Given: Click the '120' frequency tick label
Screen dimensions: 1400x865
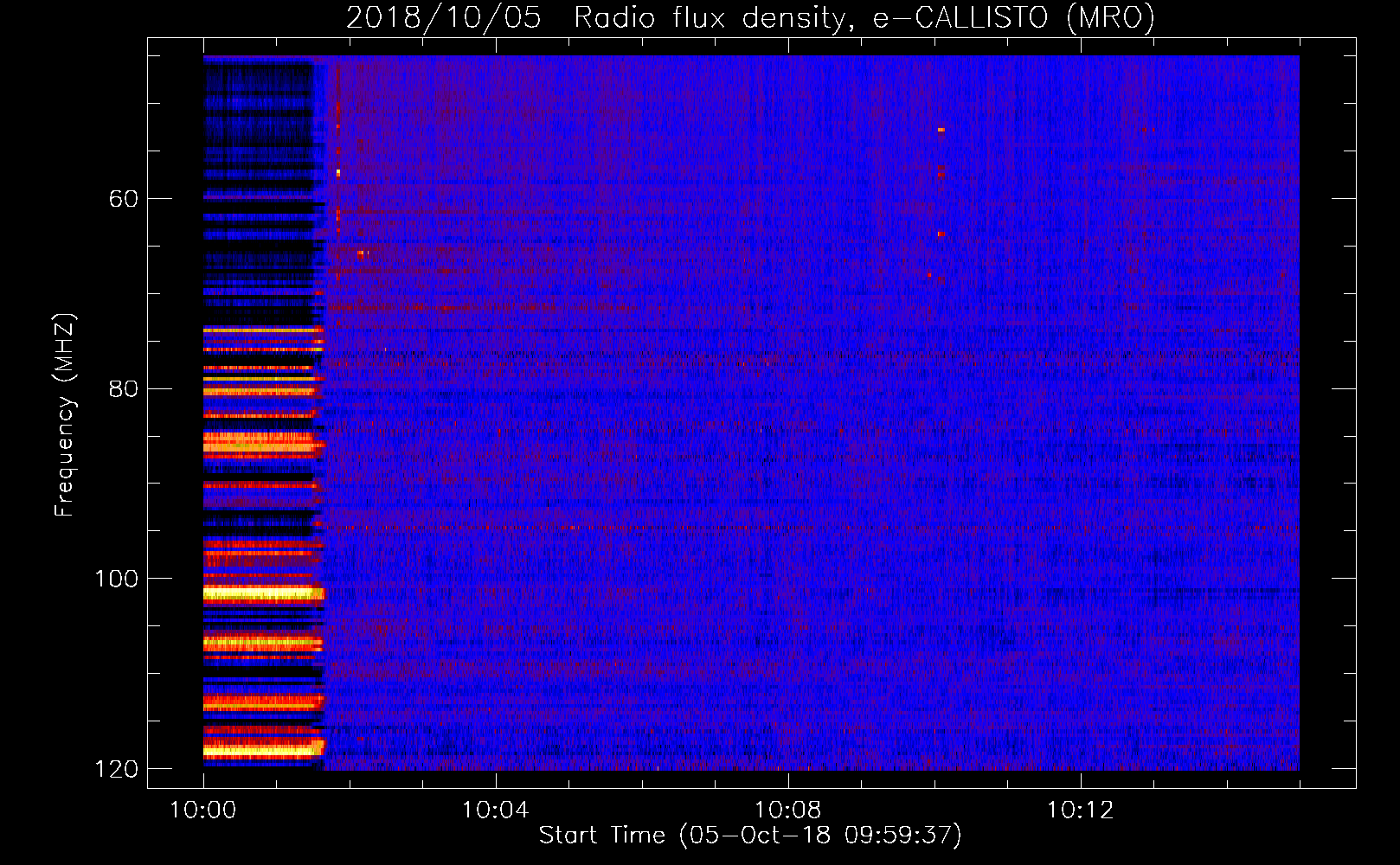Looking at the screenshot, I should tap(116, 769).
